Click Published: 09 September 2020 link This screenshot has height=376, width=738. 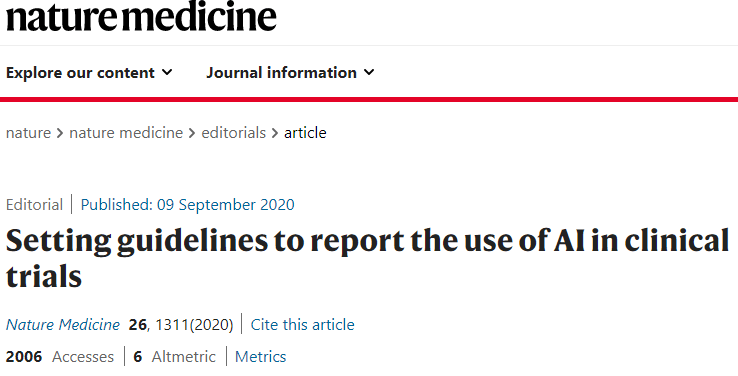click(187, 205)
